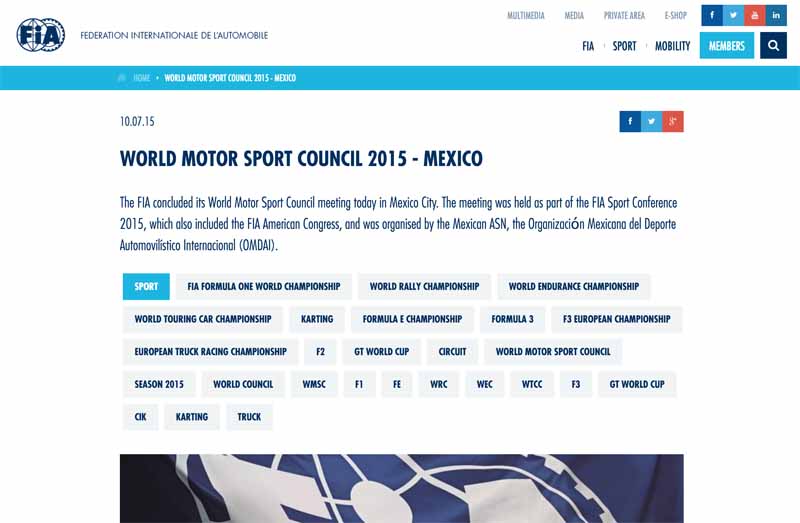The height and width of the screenshot is (523, 800).
Task: Select World Rally Championship tag
Action: tap(424, 286)
